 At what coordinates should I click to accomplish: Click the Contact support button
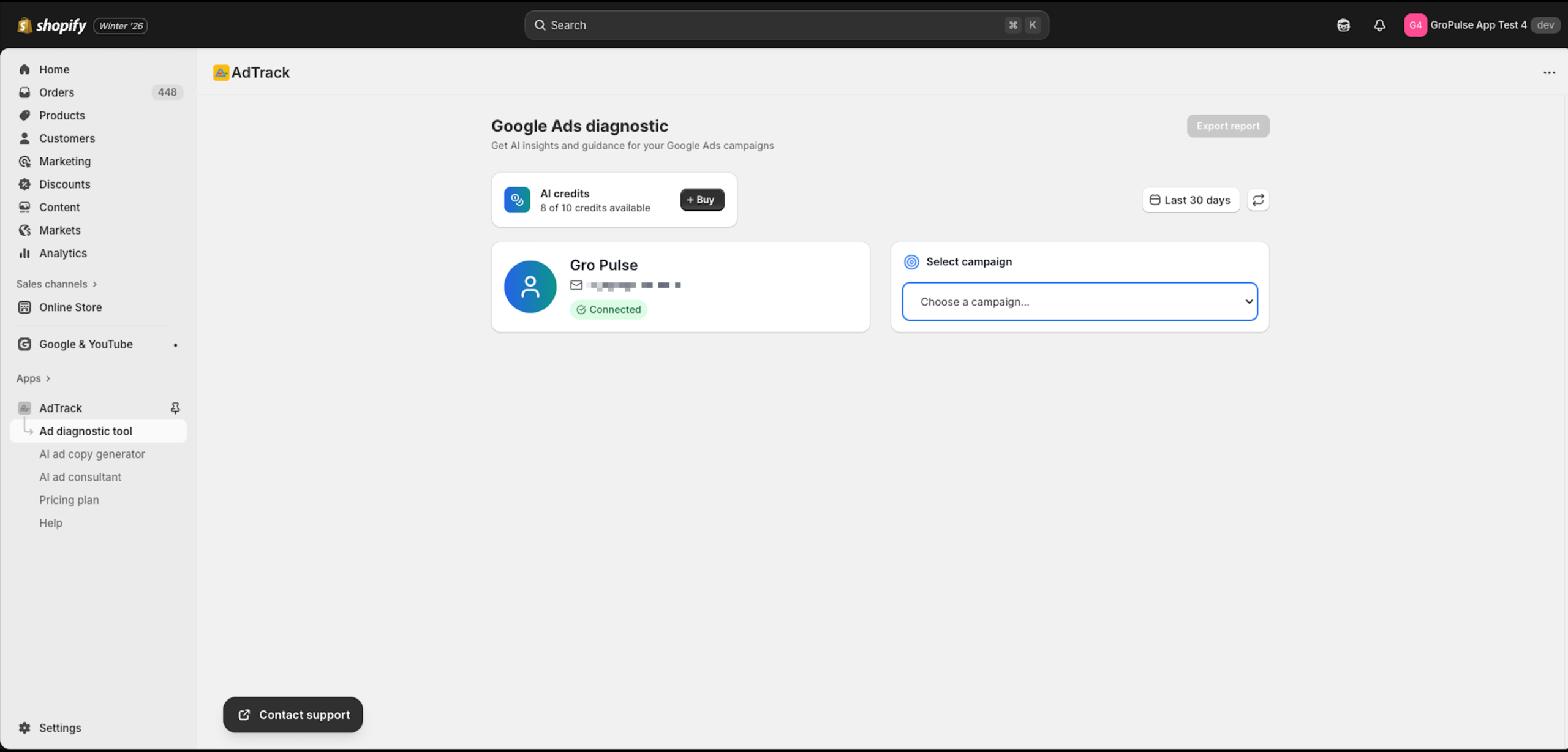[293, 715]
